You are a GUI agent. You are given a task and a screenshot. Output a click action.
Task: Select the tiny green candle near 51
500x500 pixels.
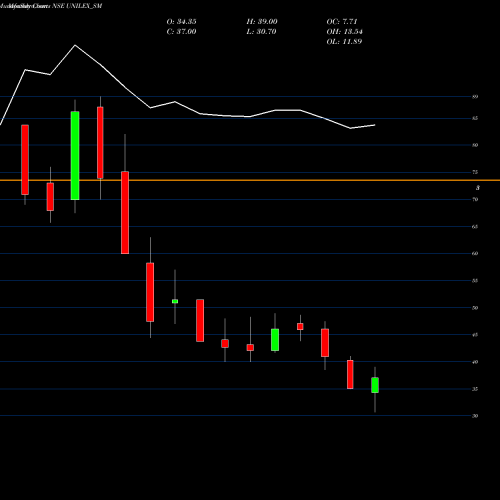(175, 301)
